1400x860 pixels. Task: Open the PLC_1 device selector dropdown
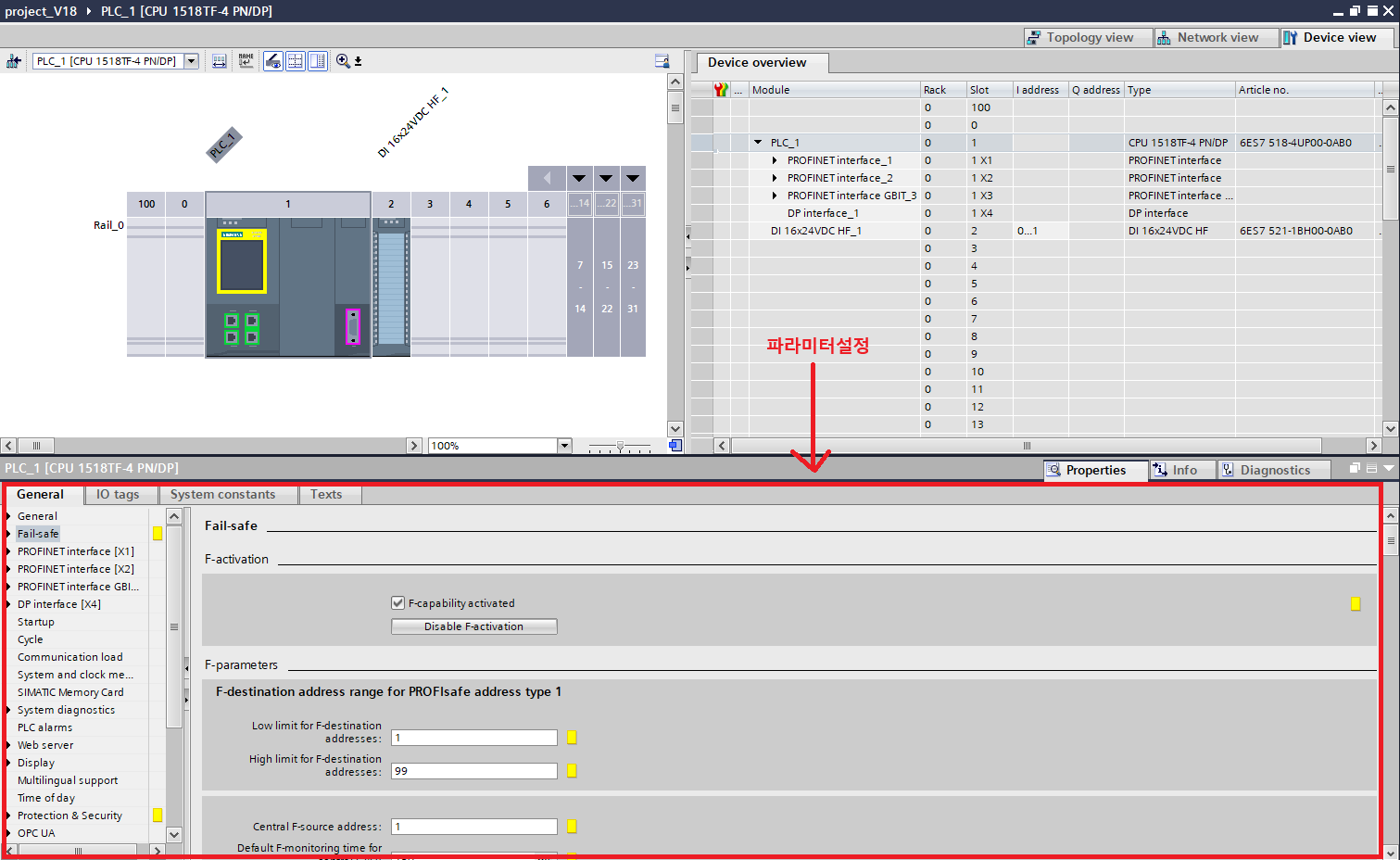pyautogui.click(x=192, y=61)
